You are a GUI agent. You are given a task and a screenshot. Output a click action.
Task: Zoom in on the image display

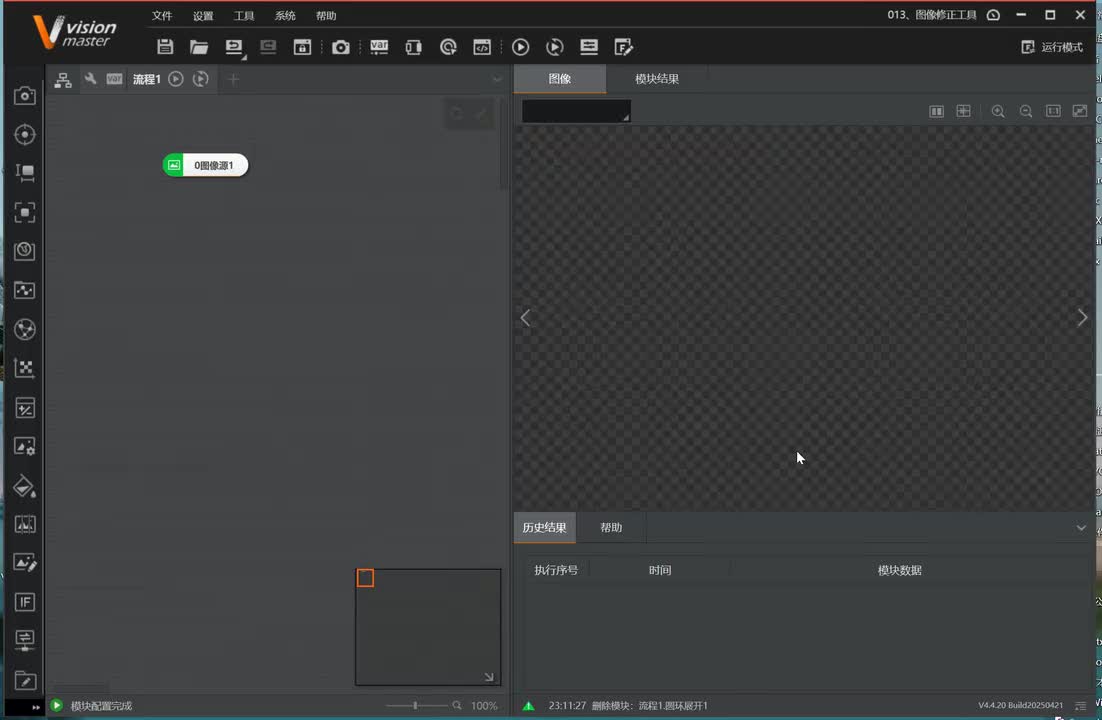tap(998, 111)
